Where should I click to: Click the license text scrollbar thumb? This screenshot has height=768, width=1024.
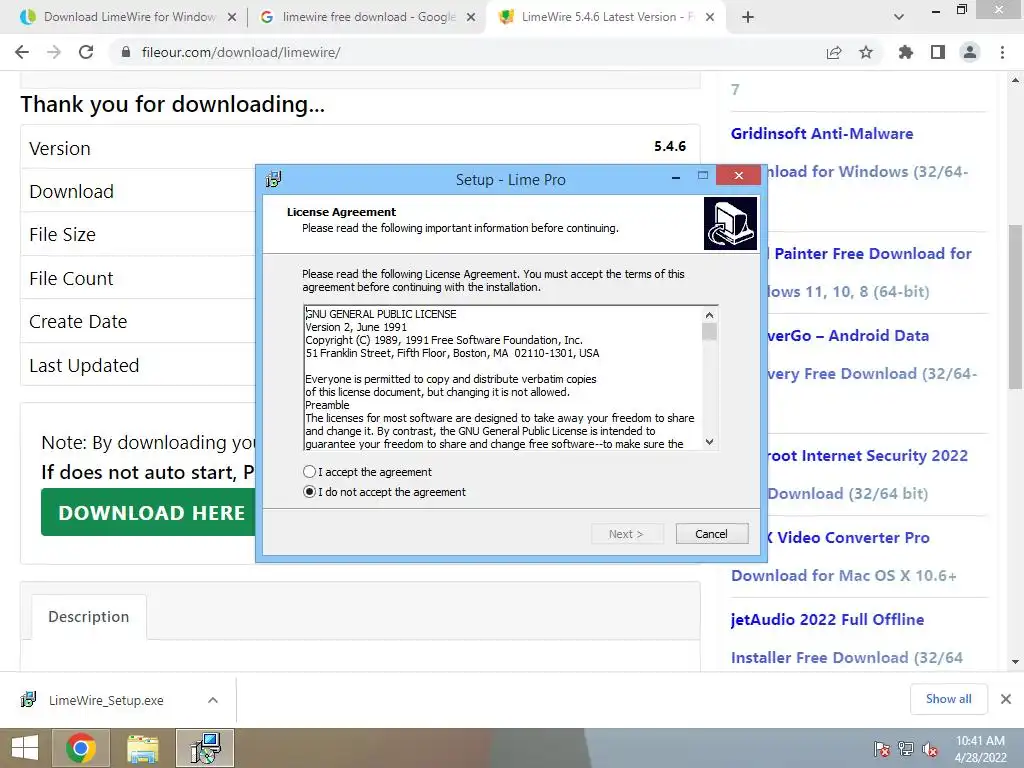click(709, 331)
